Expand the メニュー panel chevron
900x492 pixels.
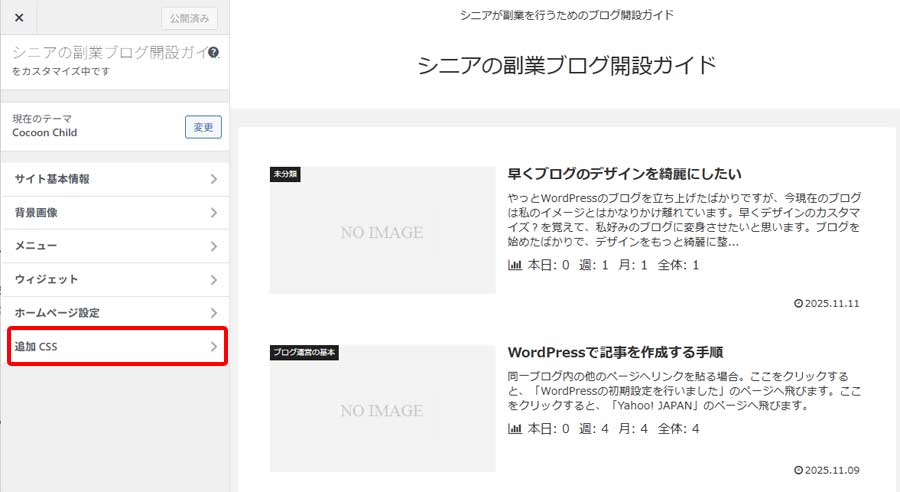click(213, 246)
